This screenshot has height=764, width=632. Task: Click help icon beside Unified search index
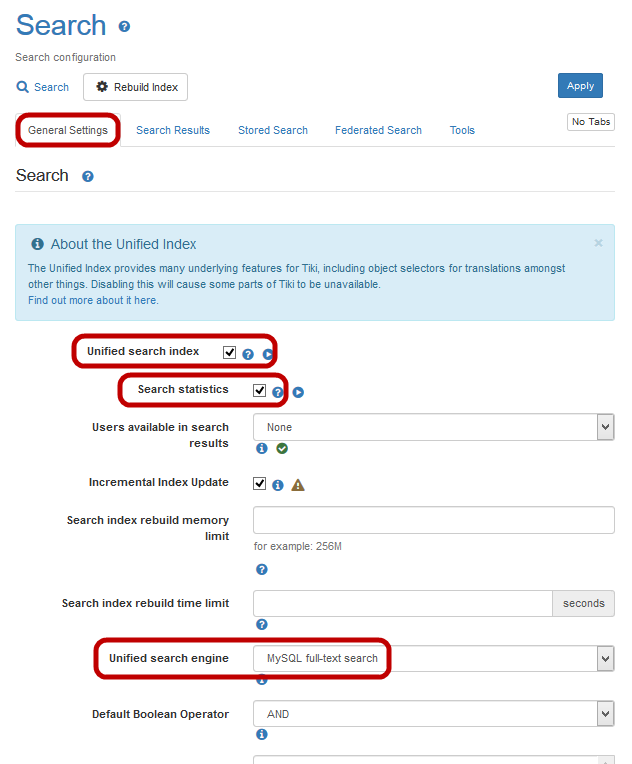[248, 353]
